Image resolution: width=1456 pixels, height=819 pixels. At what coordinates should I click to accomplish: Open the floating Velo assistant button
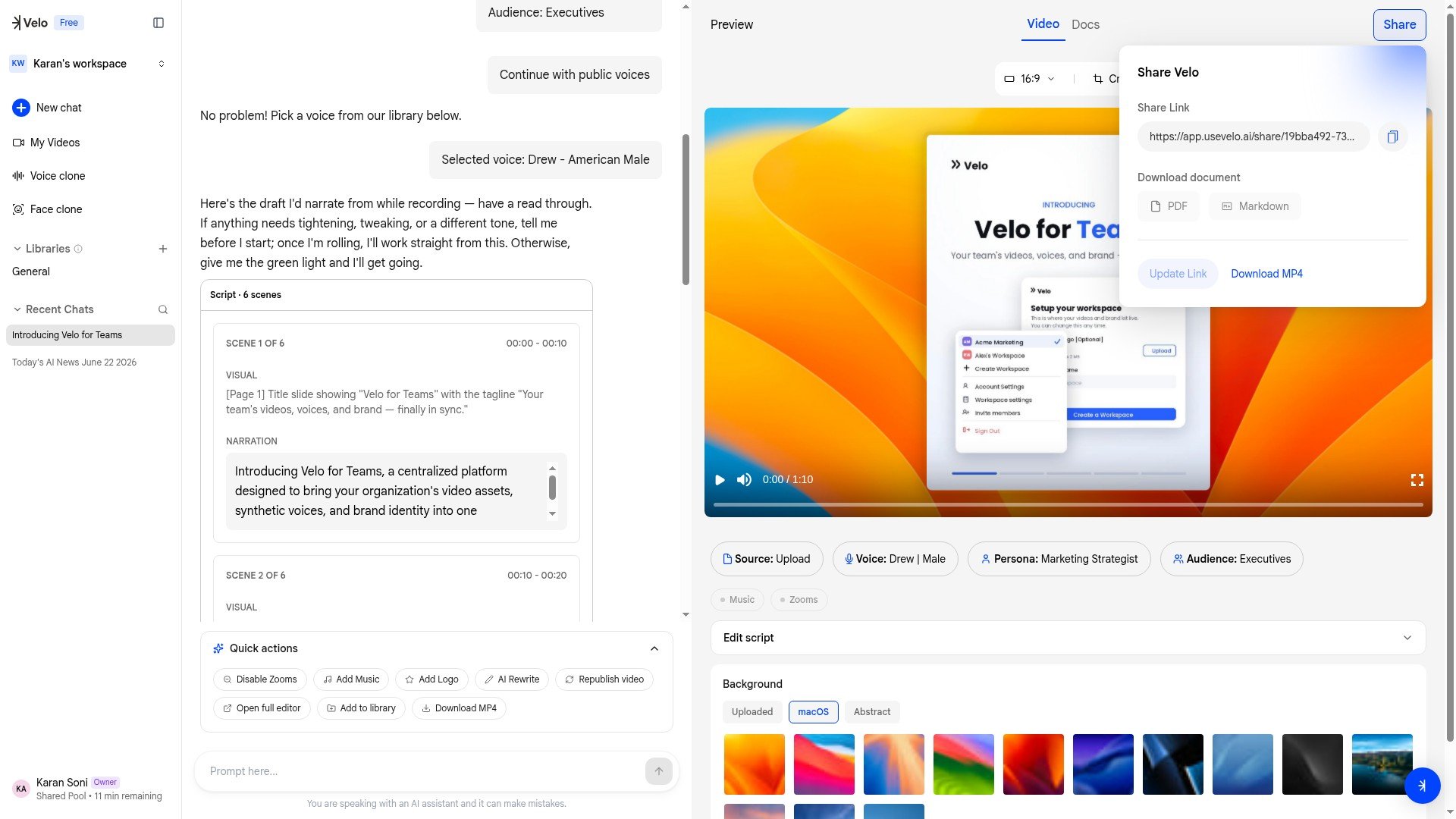click(x=1422, y=786)
